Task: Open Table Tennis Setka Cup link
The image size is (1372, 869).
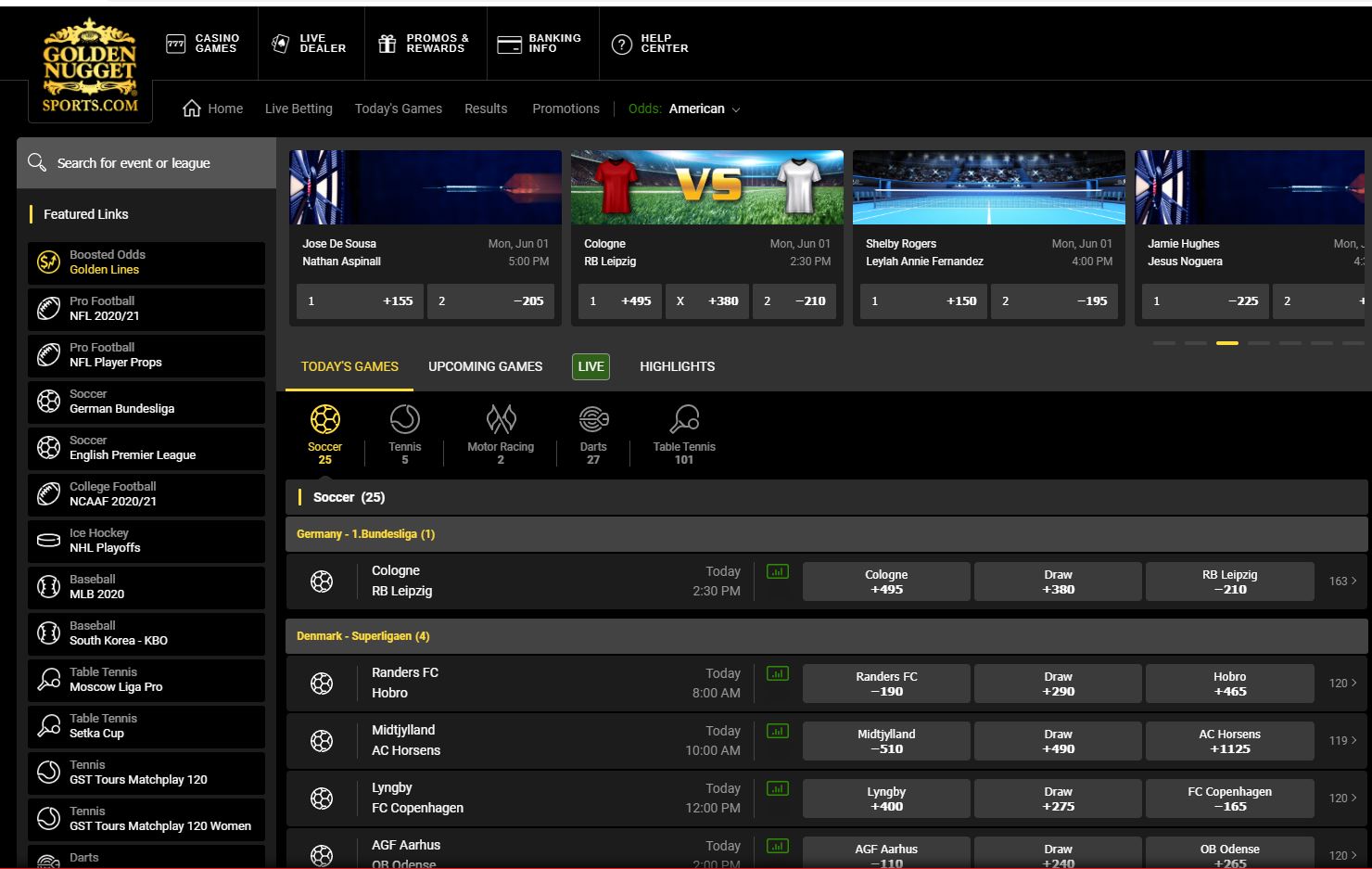Action: [146, 726]
